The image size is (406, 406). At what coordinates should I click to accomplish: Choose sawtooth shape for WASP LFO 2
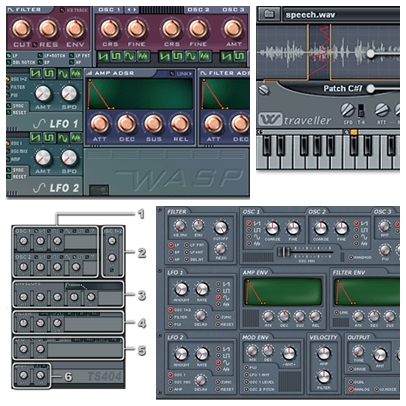click(x=36, y=137)
